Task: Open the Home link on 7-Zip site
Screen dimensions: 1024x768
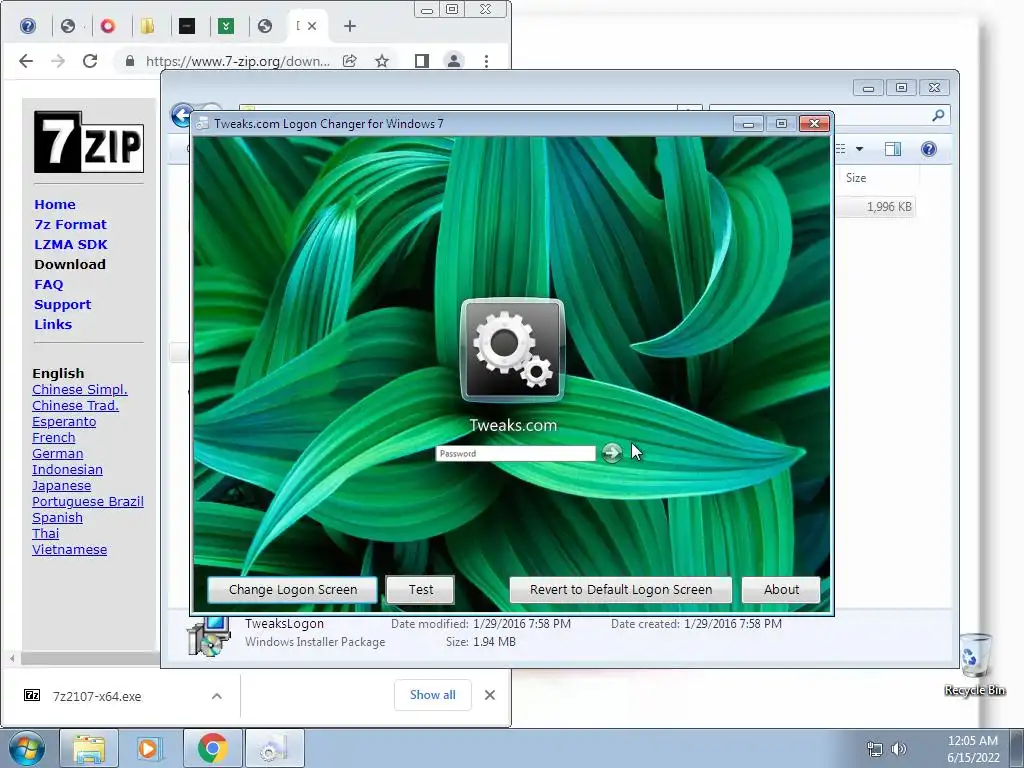Action: 55,204
